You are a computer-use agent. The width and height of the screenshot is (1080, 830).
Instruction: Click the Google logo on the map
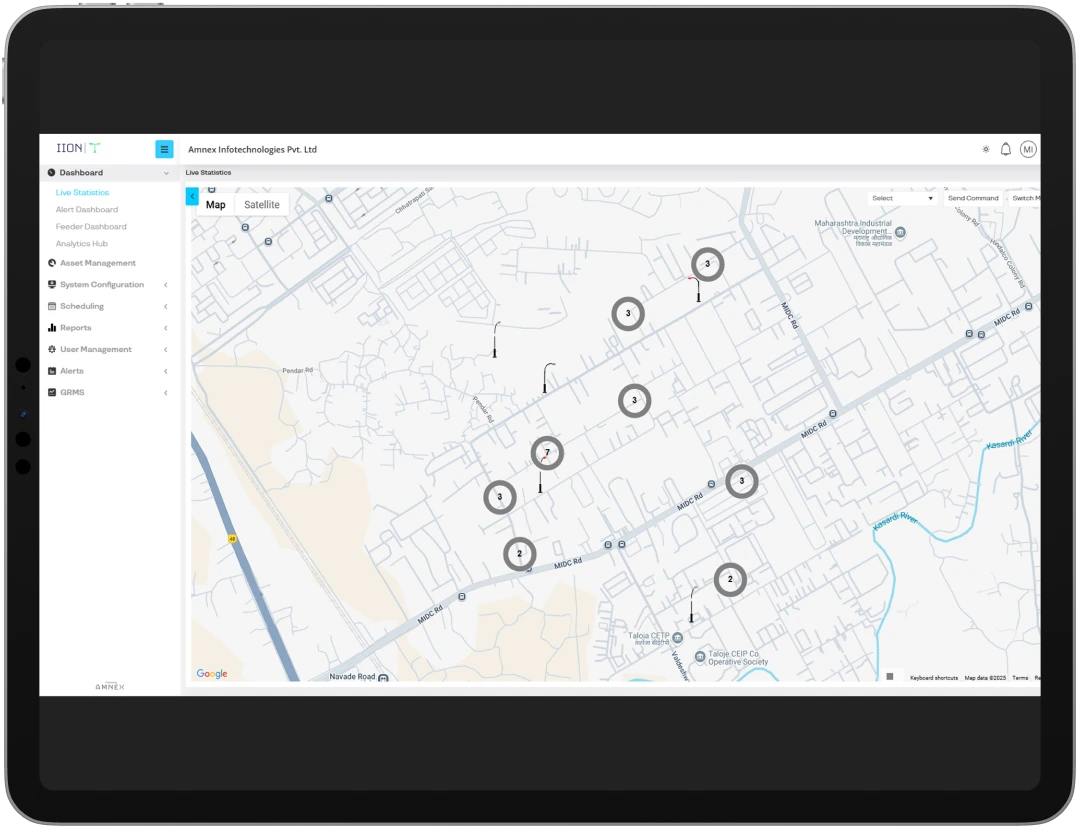coord(212,674)
